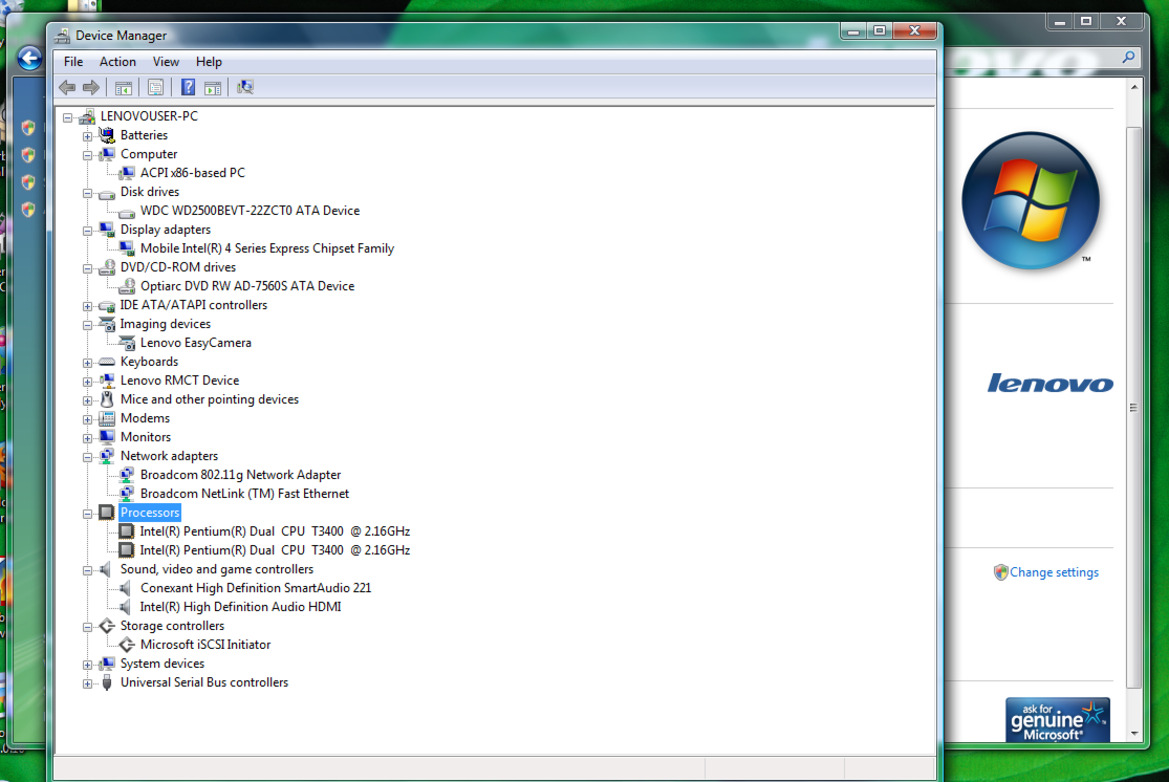Click the Monitors category icon
1169x782 pixels.
[107, 437]
